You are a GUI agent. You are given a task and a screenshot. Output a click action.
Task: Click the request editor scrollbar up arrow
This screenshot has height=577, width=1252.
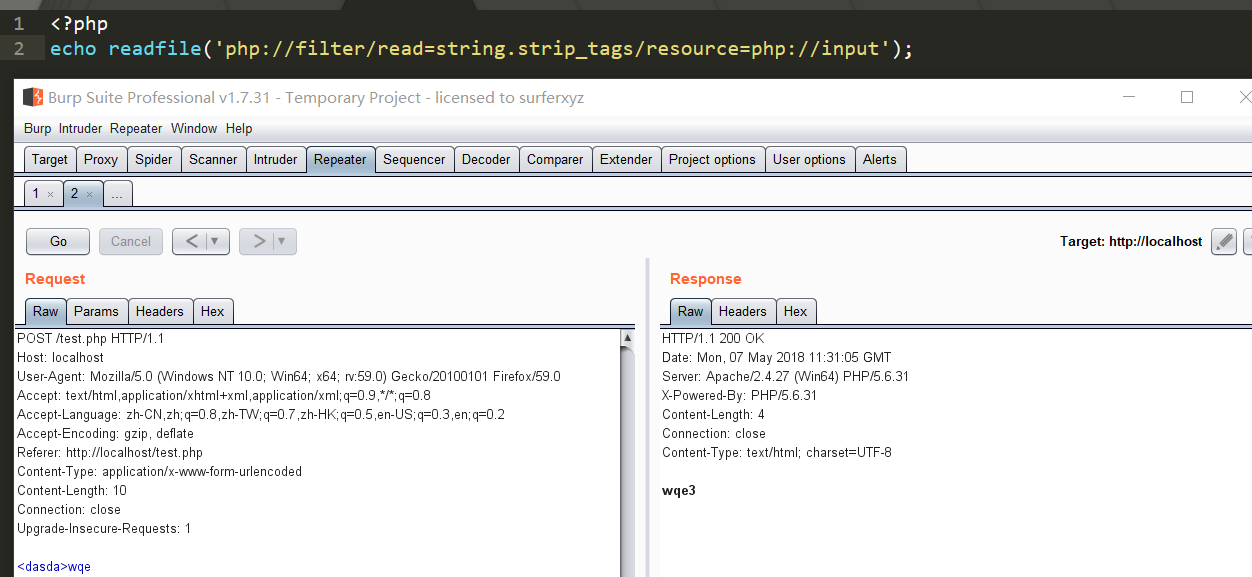(x=627, y=338)
